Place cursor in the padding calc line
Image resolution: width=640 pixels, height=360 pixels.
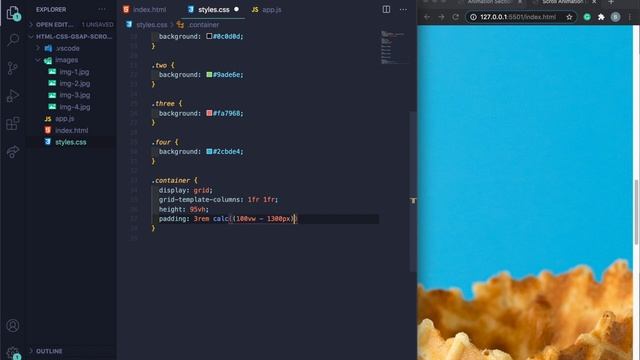point(227,219)
